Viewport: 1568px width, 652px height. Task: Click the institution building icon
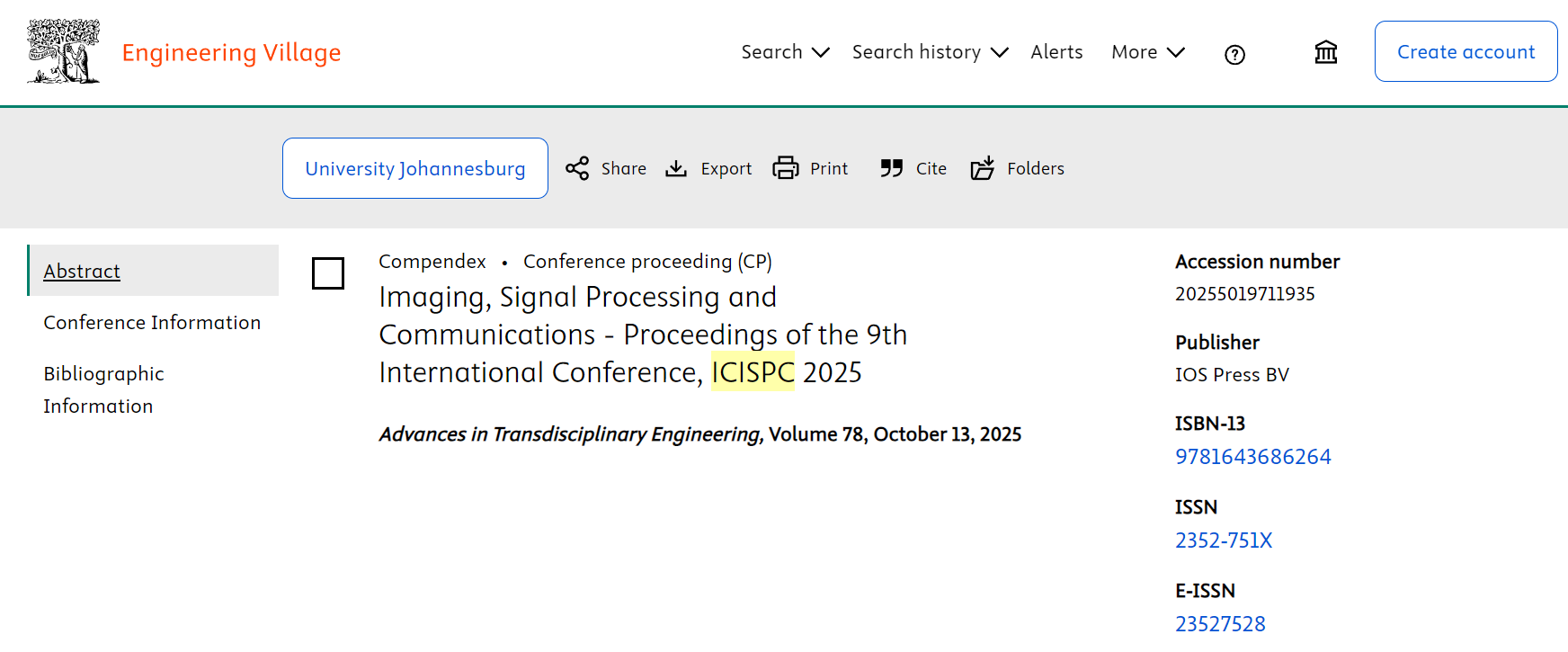coord(1325,52)
